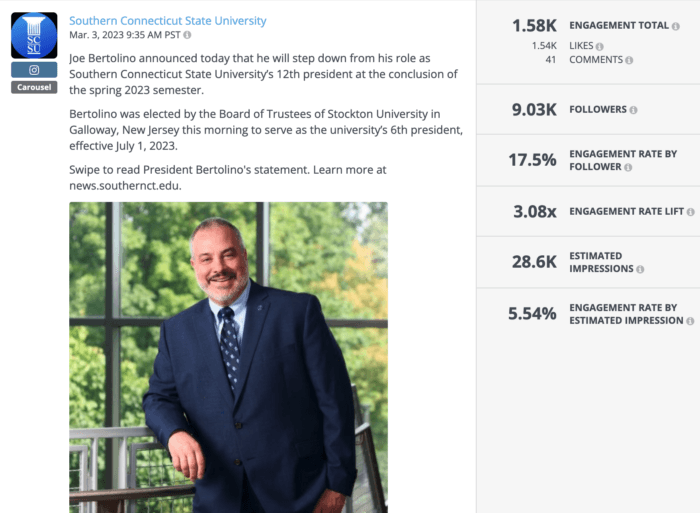The width and height of the screenshot is (700, 513).
Task: Click the 17.5% engagement rate value
Action: tap(532, 160)
